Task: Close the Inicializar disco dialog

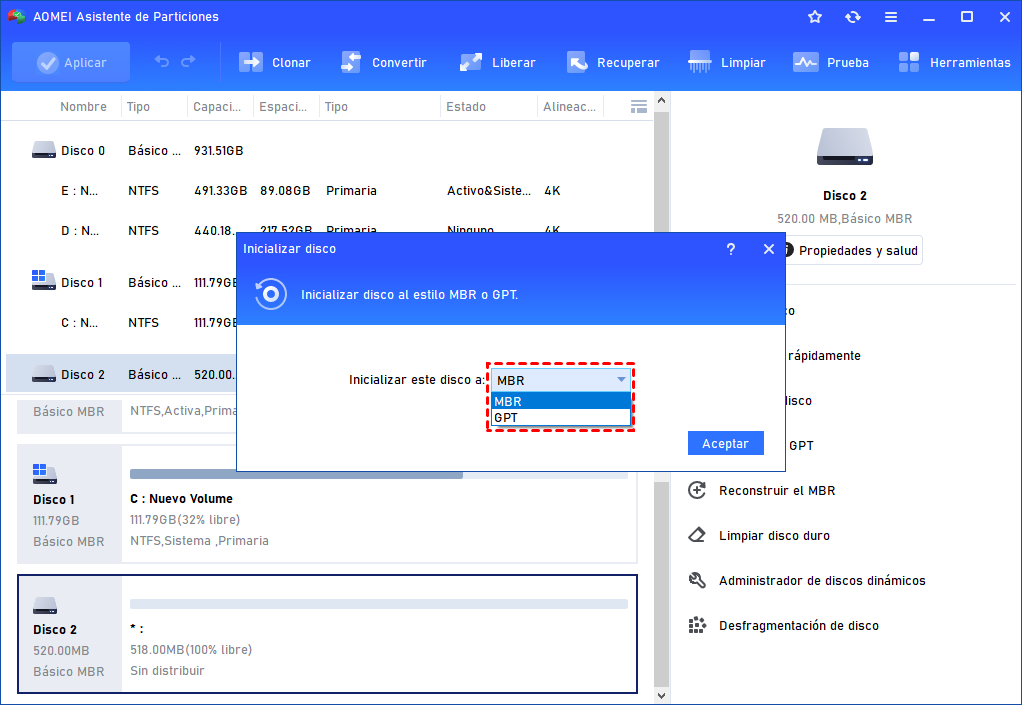Action: tap(769, 249)
